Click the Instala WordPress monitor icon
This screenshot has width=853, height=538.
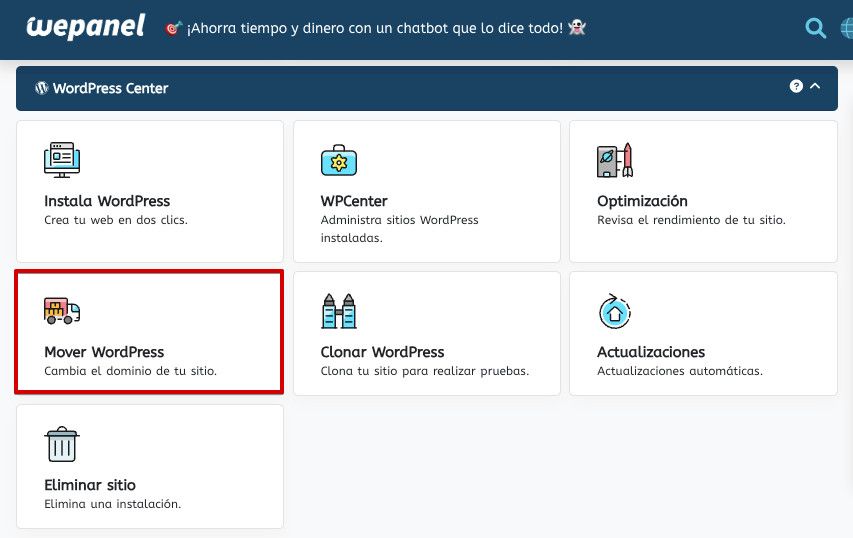pos(62,160)
